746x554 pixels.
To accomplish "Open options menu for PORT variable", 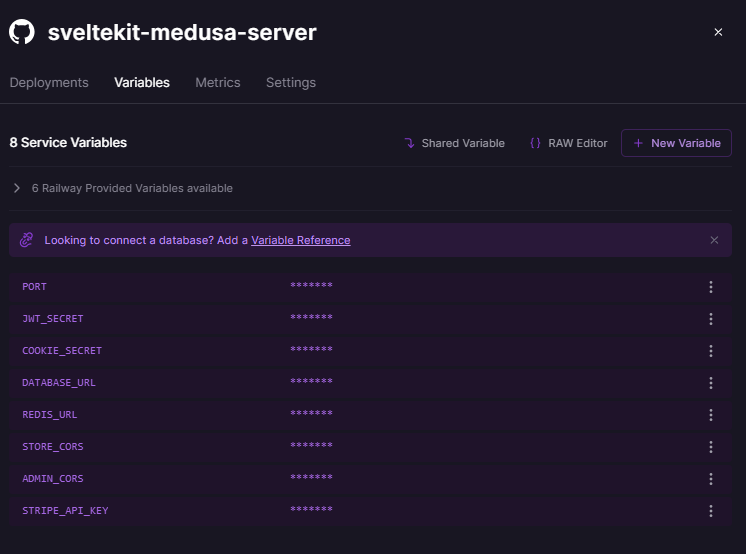I will coord(711,287).
